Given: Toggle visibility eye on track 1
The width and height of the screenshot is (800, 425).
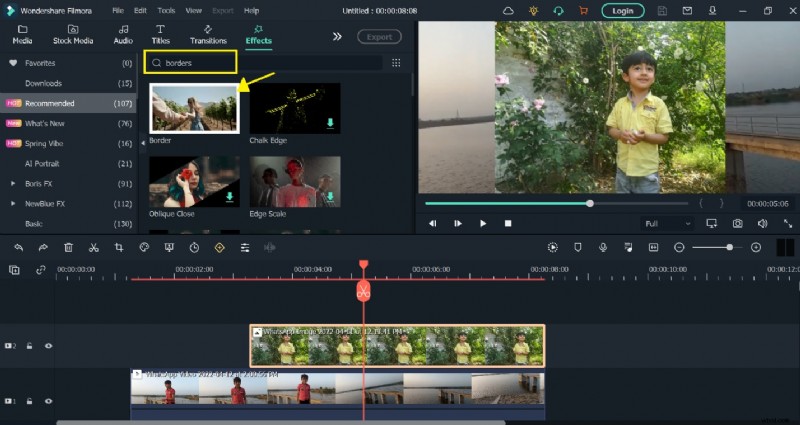Looking at the screenshot, I should [48, 401].
